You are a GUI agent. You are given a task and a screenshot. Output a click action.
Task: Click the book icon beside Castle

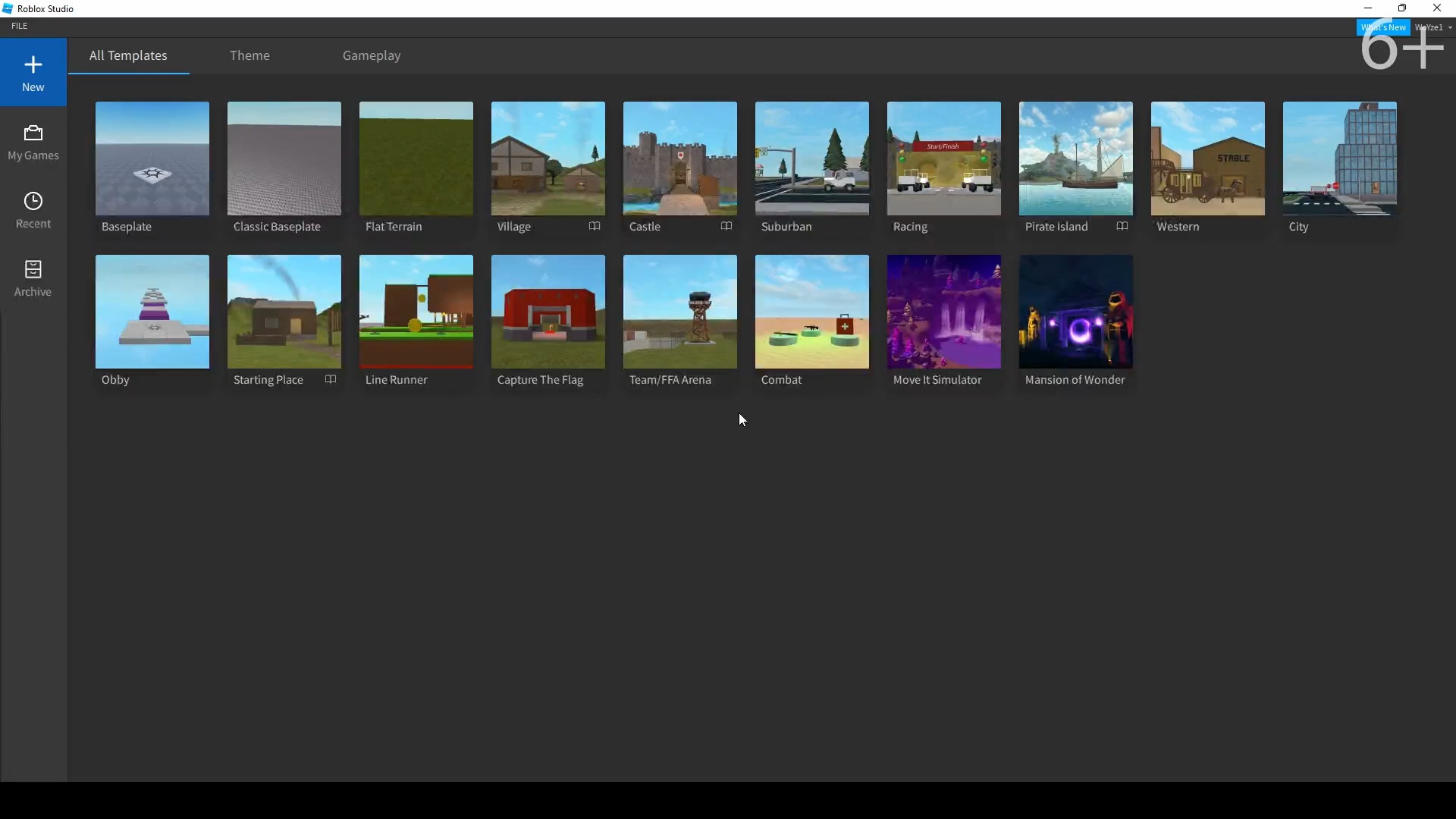pyautogui.click(x=726, y=226)
